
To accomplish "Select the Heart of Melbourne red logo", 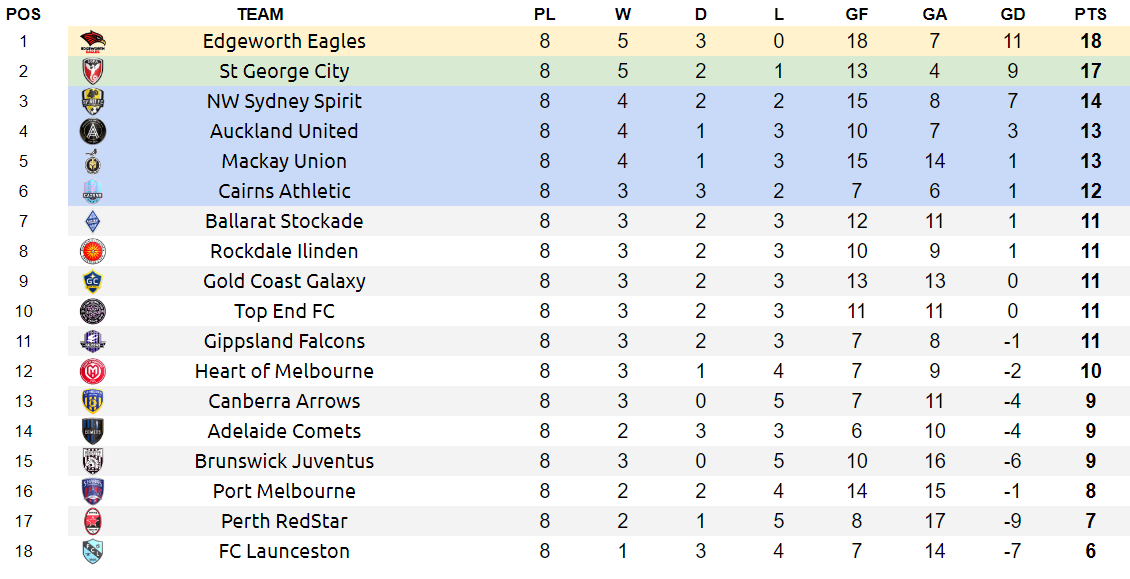I will [93, 371].
